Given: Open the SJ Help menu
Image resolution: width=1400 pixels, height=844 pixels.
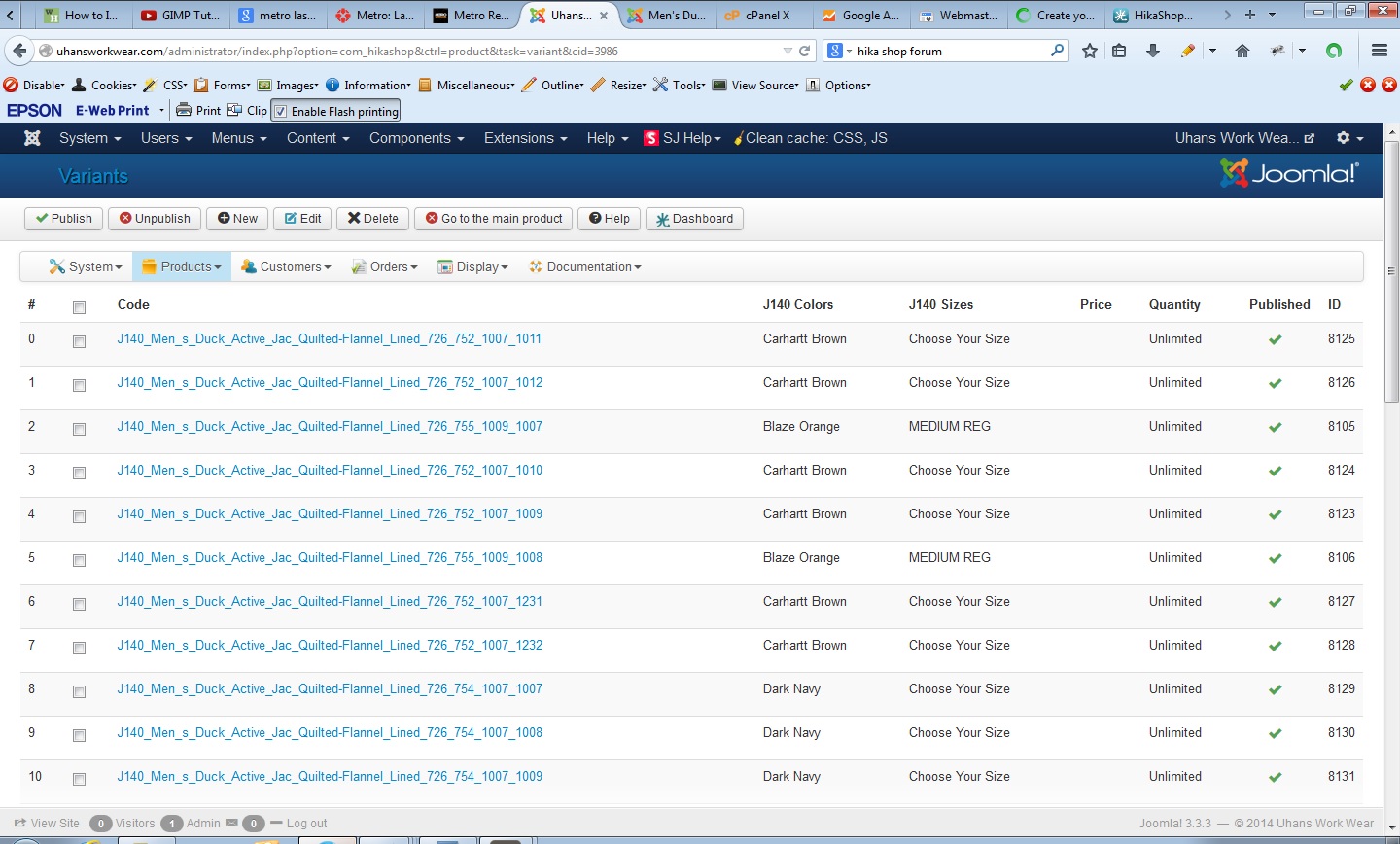Looking at the screenshot, I should point(682,138).
